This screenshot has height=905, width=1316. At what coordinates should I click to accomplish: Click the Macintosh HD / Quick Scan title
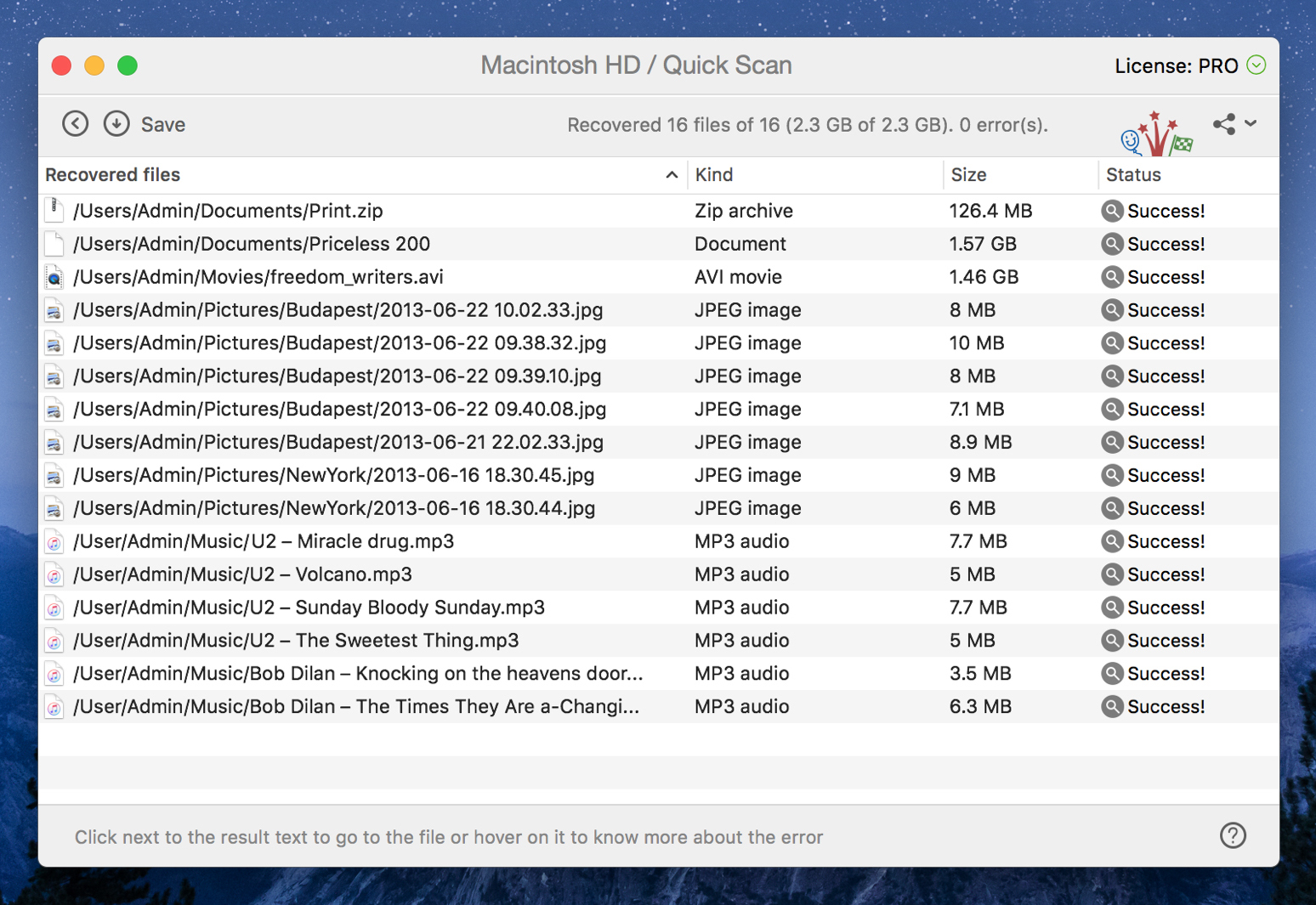pos(636,65)
